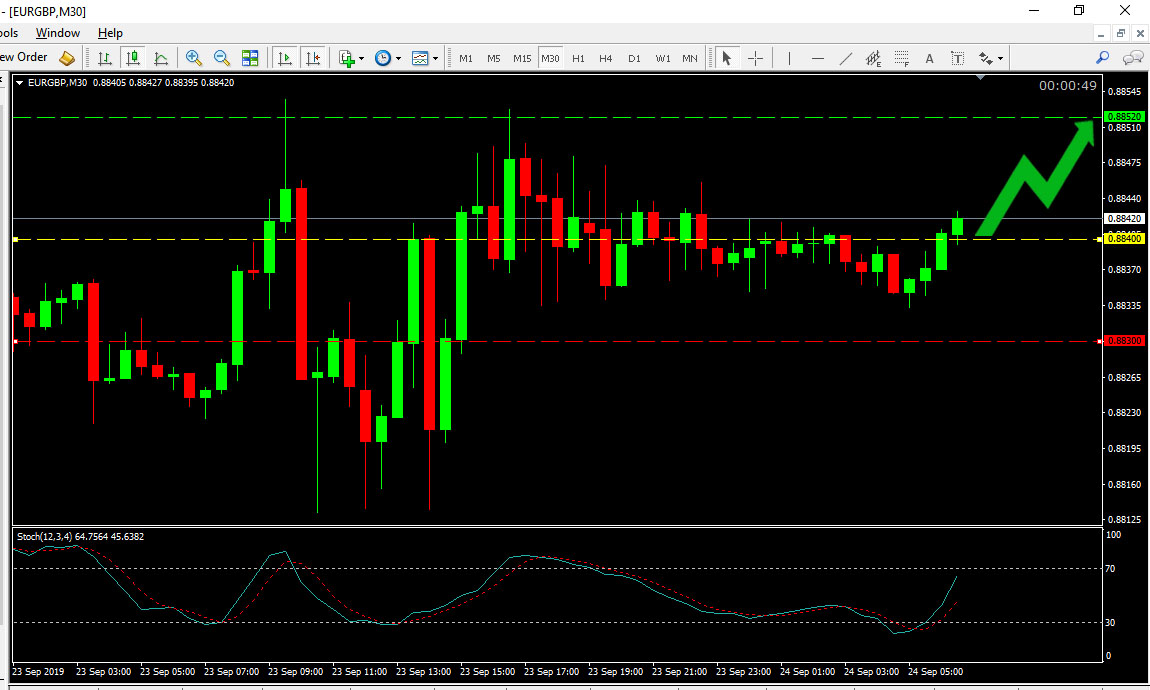Tile windows with the grid icon
This screenshot has height=690, width=1150.
(250, 58)
